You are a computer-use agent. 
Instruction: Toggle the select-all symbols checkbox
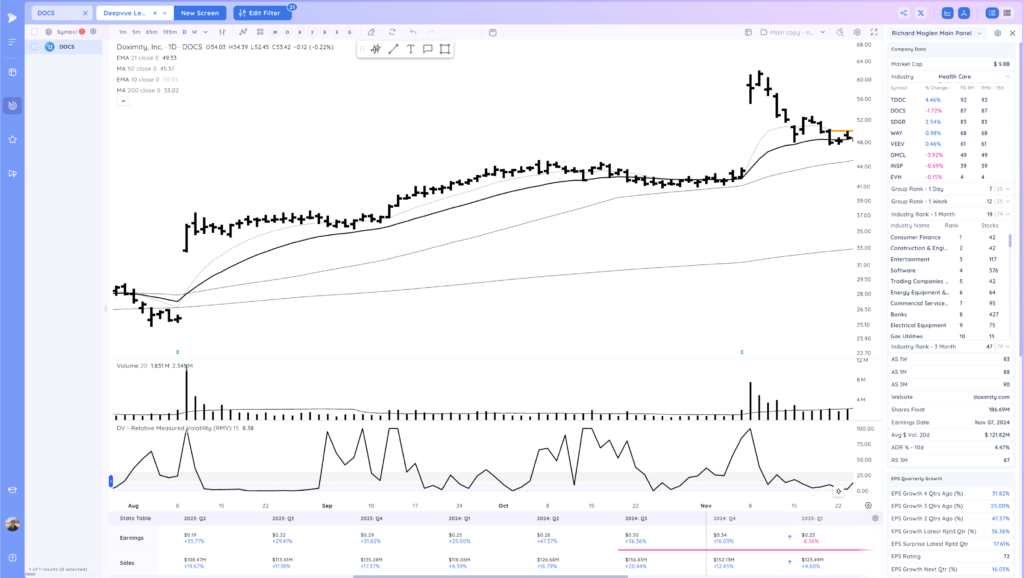[35, 31]
